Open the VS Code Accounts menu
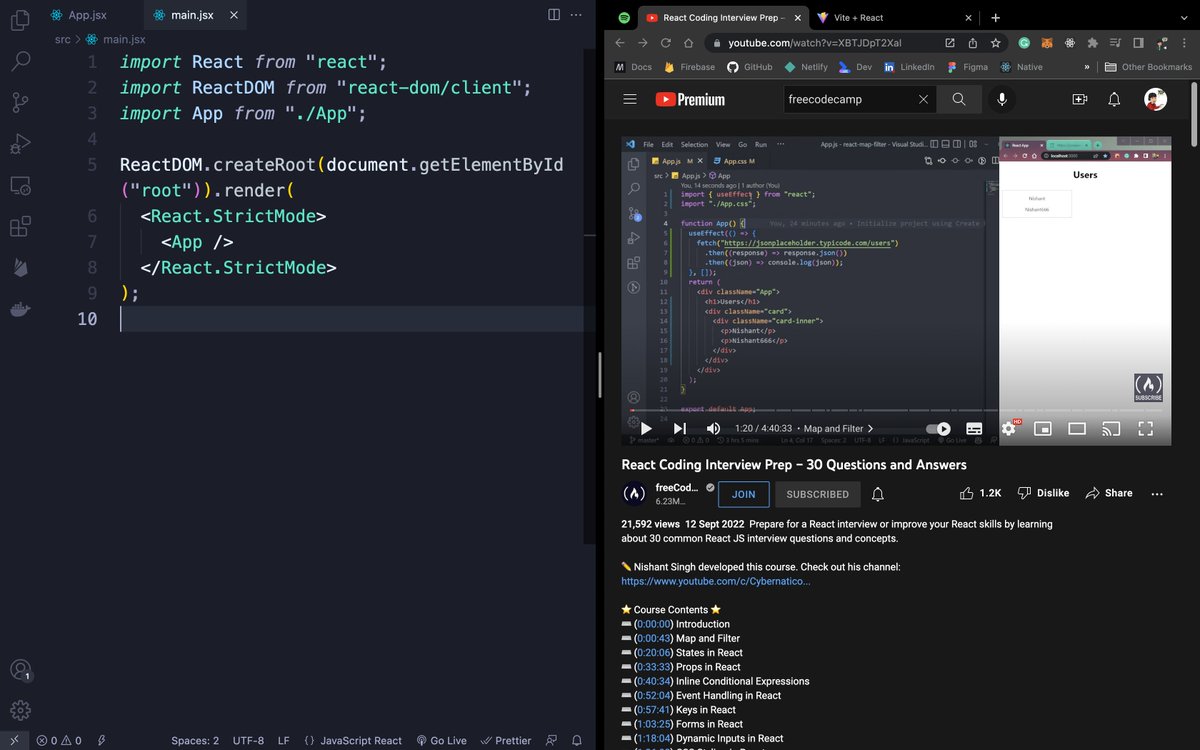The image size is (1200, 750). (x=19, y=670)
